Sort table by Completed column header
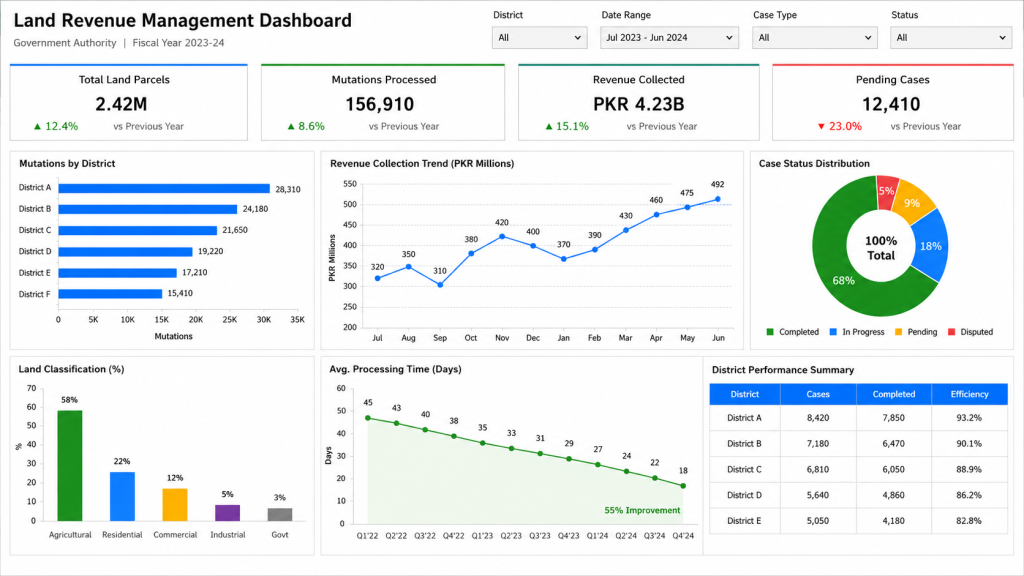Image resolution: width=1024 pixels, height=576 pixels. tap(893, 394)
